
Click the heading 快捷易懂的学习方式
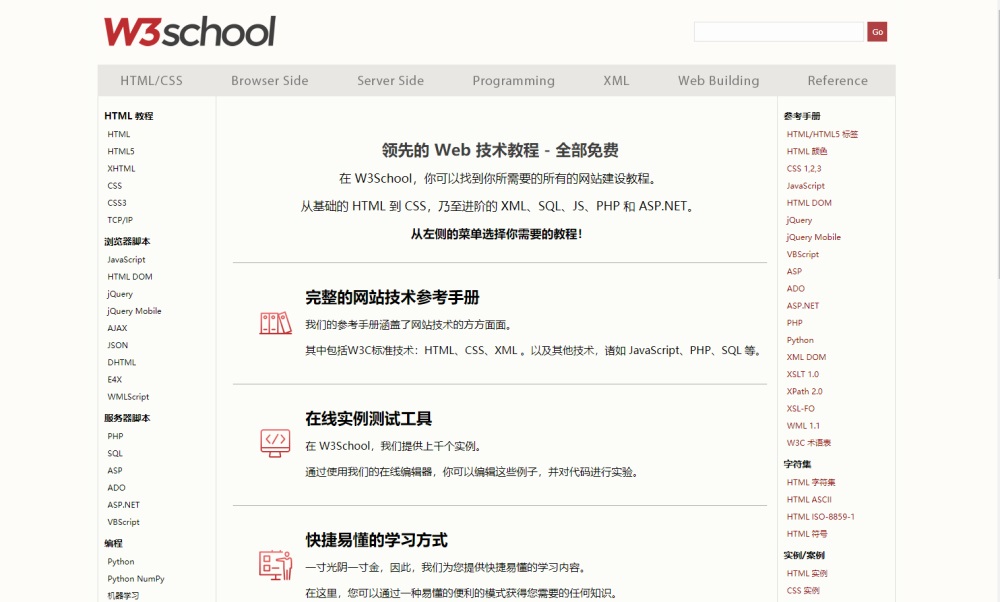click(x=376, y=540)
